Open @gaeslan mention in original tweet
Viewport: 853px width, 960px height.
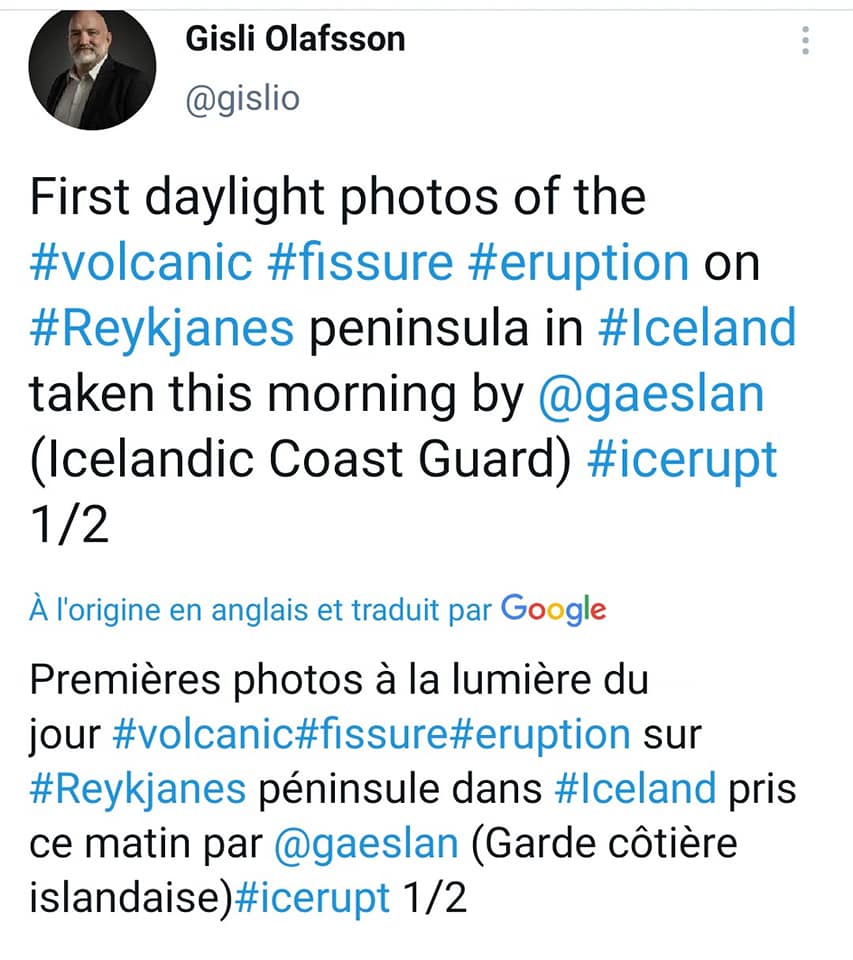(651, 397)
